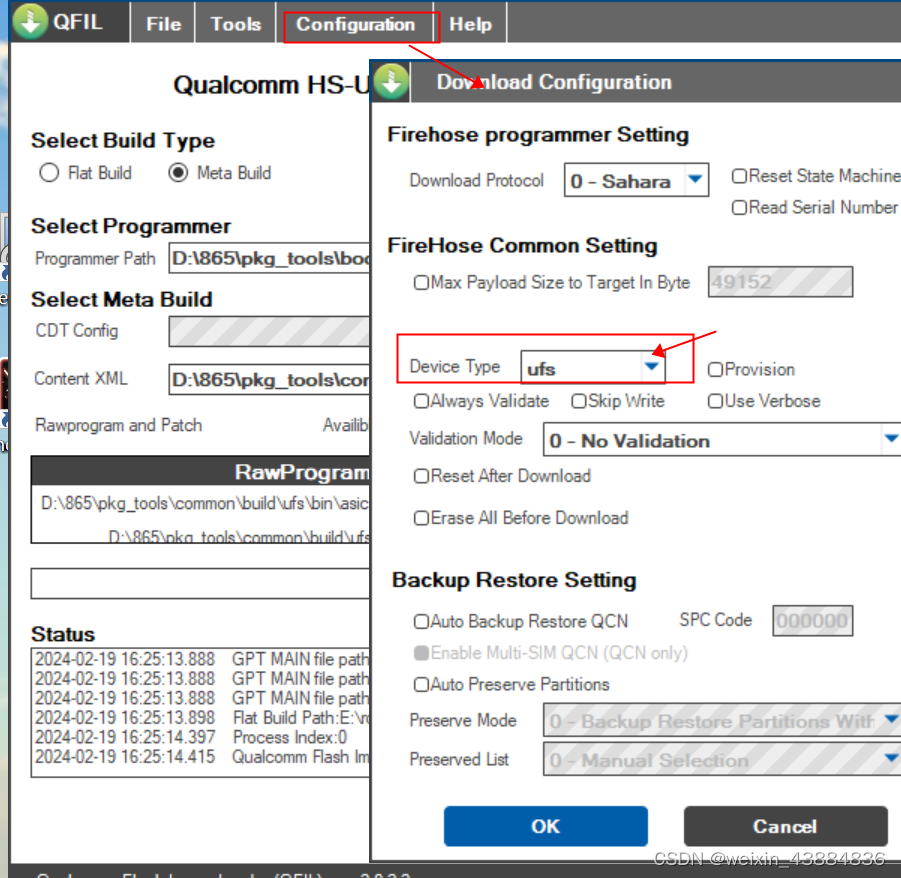Enable Skip Write checkbox
The width and height of the screenshot is (901, 878).
[579, 401]
